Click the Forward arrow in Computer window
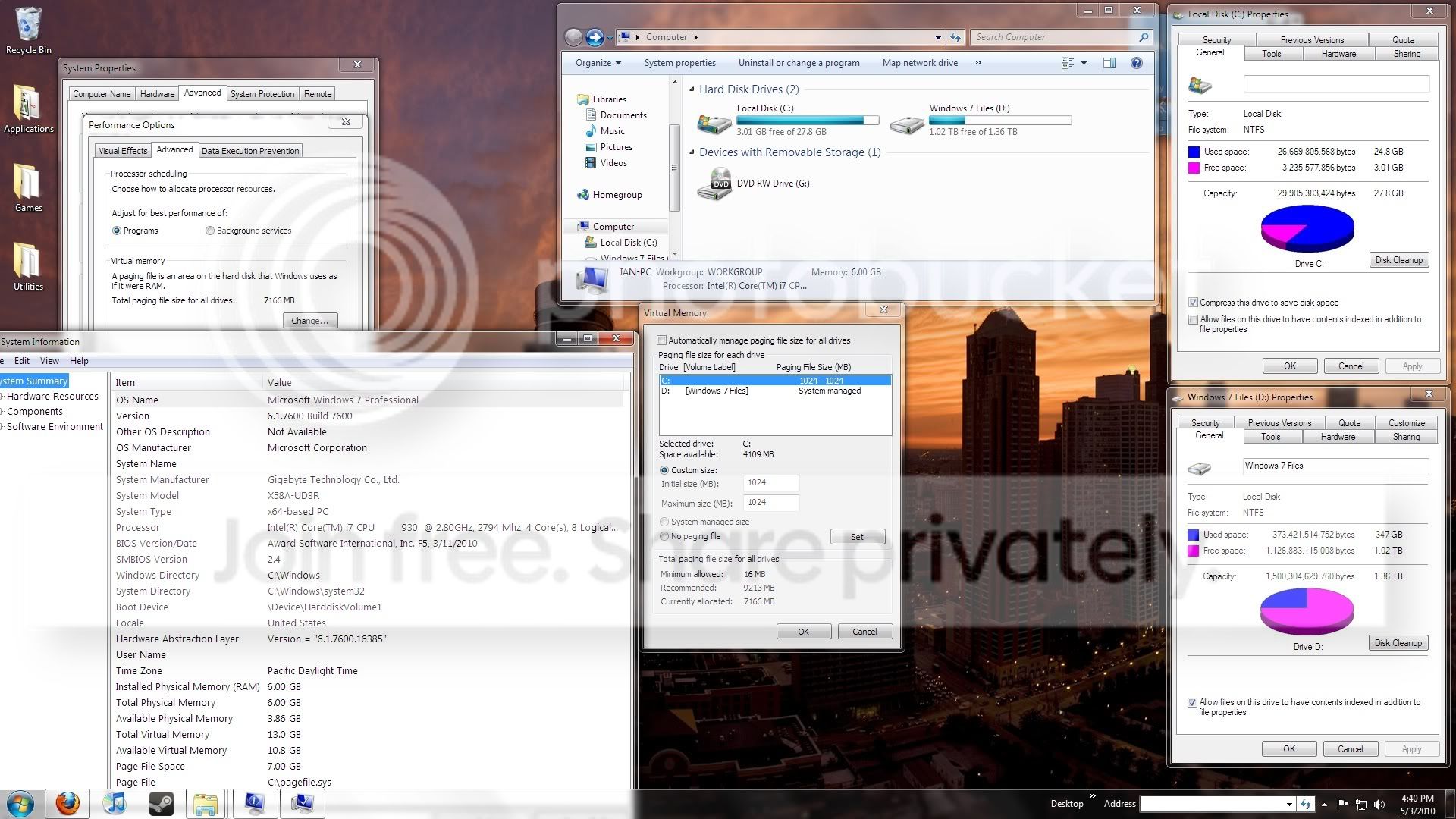This screenshot has width=1456, height=819. (x=595, y=36)
